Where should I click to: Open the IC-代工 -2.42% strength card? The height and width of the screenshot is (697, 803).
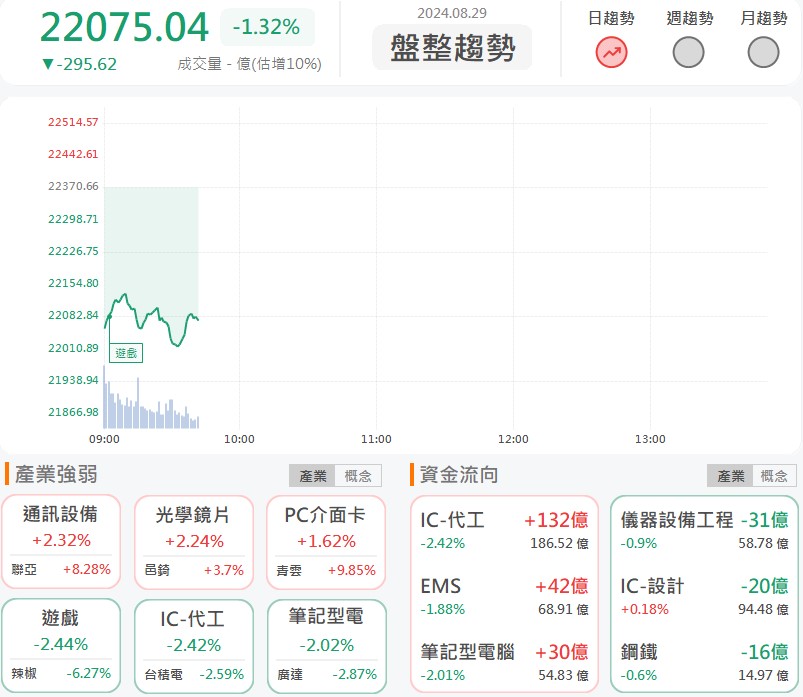click(194, 646)
